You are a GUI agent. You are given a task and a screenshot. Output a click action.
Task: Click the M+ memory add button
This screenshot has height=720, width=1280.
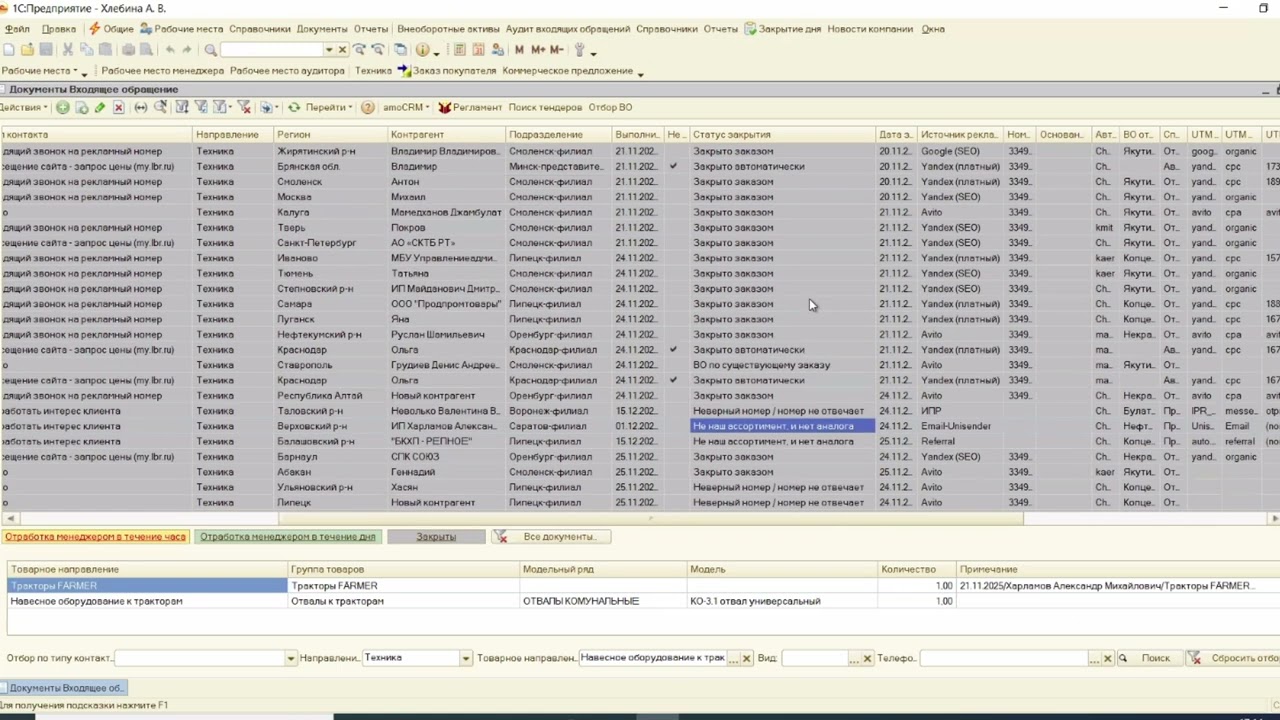pos(538,50)
